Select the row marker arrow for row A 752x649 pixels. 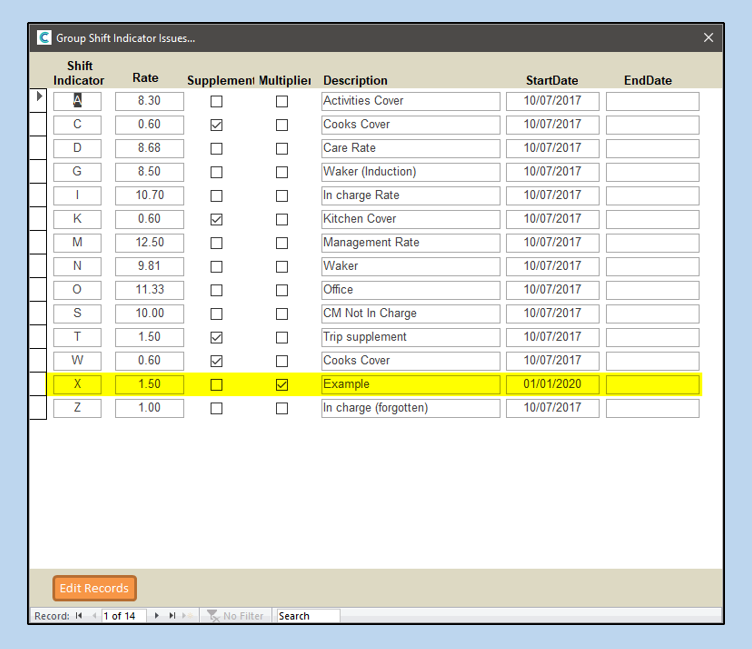point(39,98)
